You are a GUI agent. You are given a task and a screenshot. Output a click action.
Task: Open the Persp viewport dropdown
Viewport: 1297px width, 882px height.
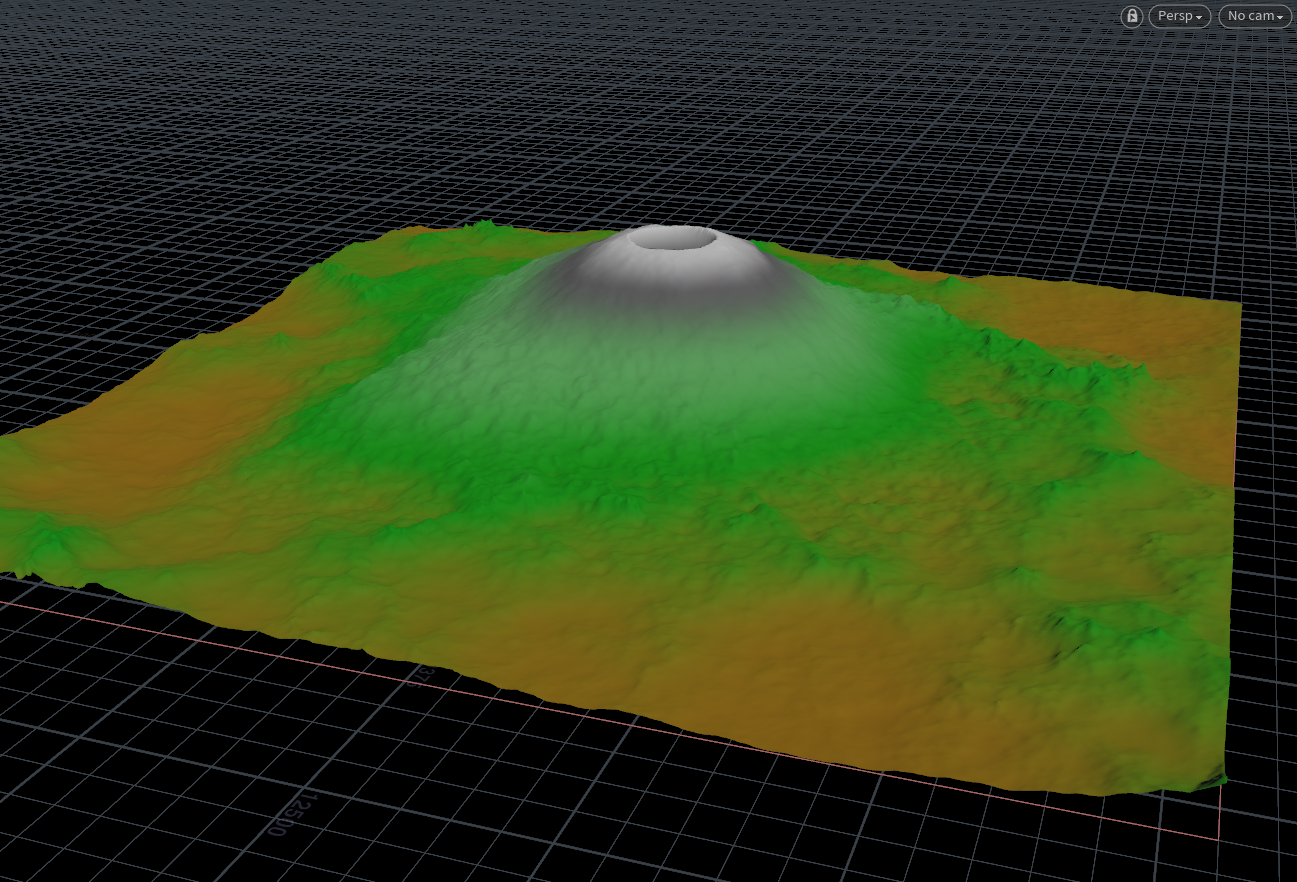click(1180, 16)
